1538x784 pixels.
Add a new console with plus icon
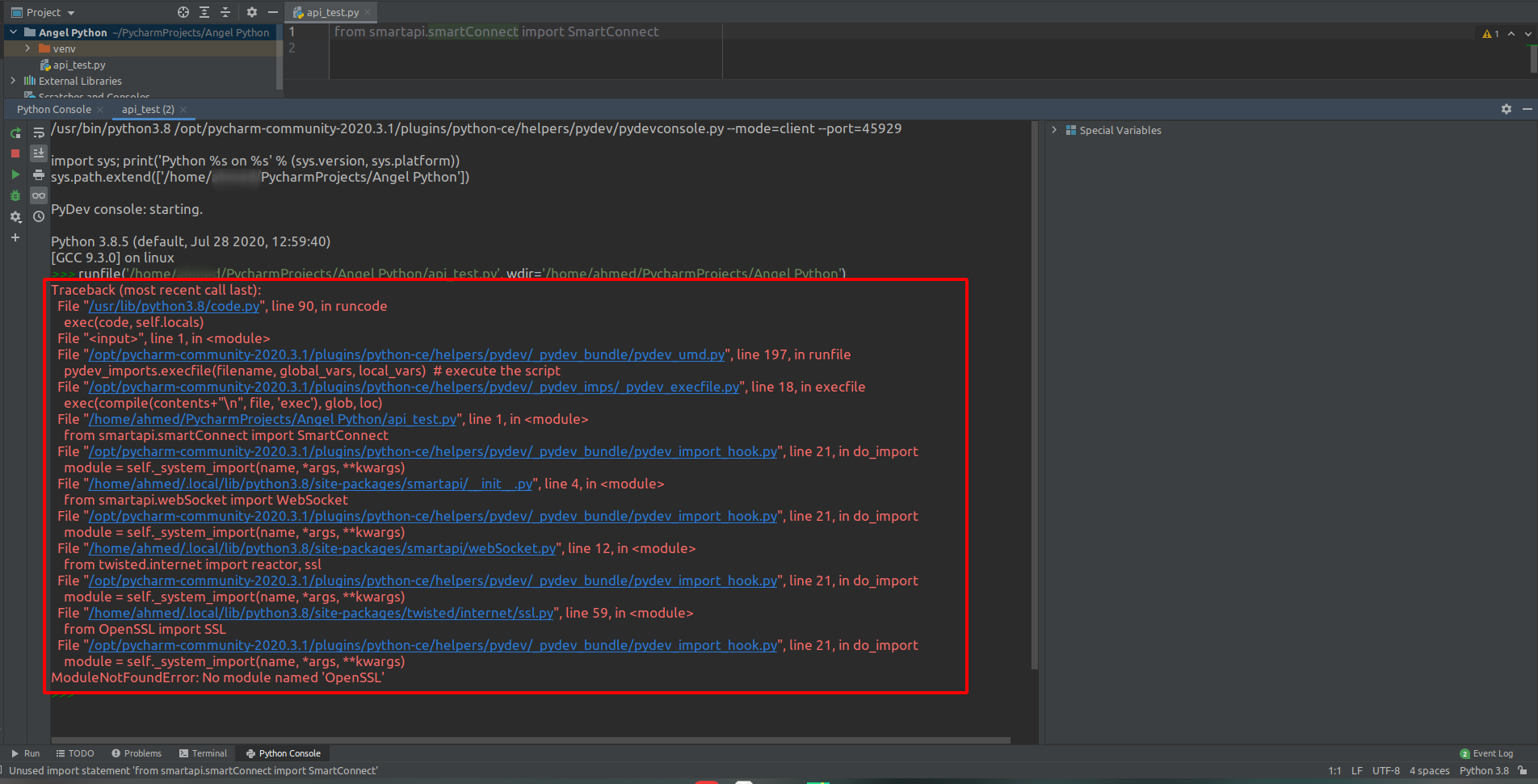15,237
